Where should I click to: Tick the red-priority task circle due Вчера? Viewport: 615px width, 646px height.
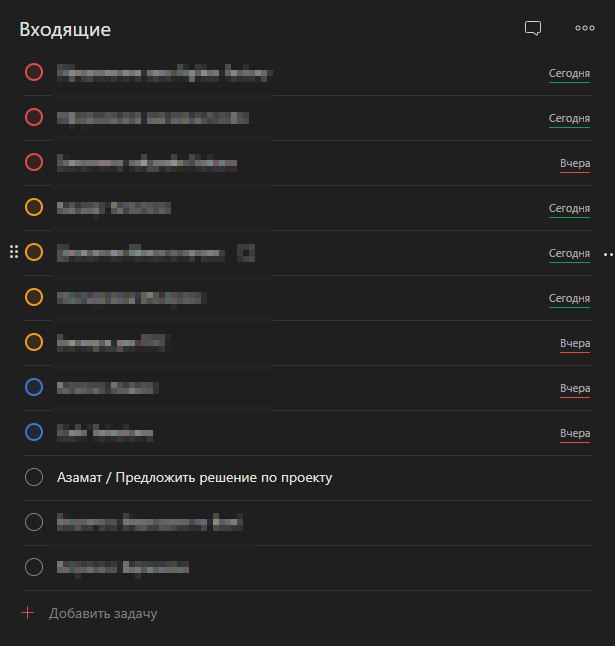[x=34, y=162]
